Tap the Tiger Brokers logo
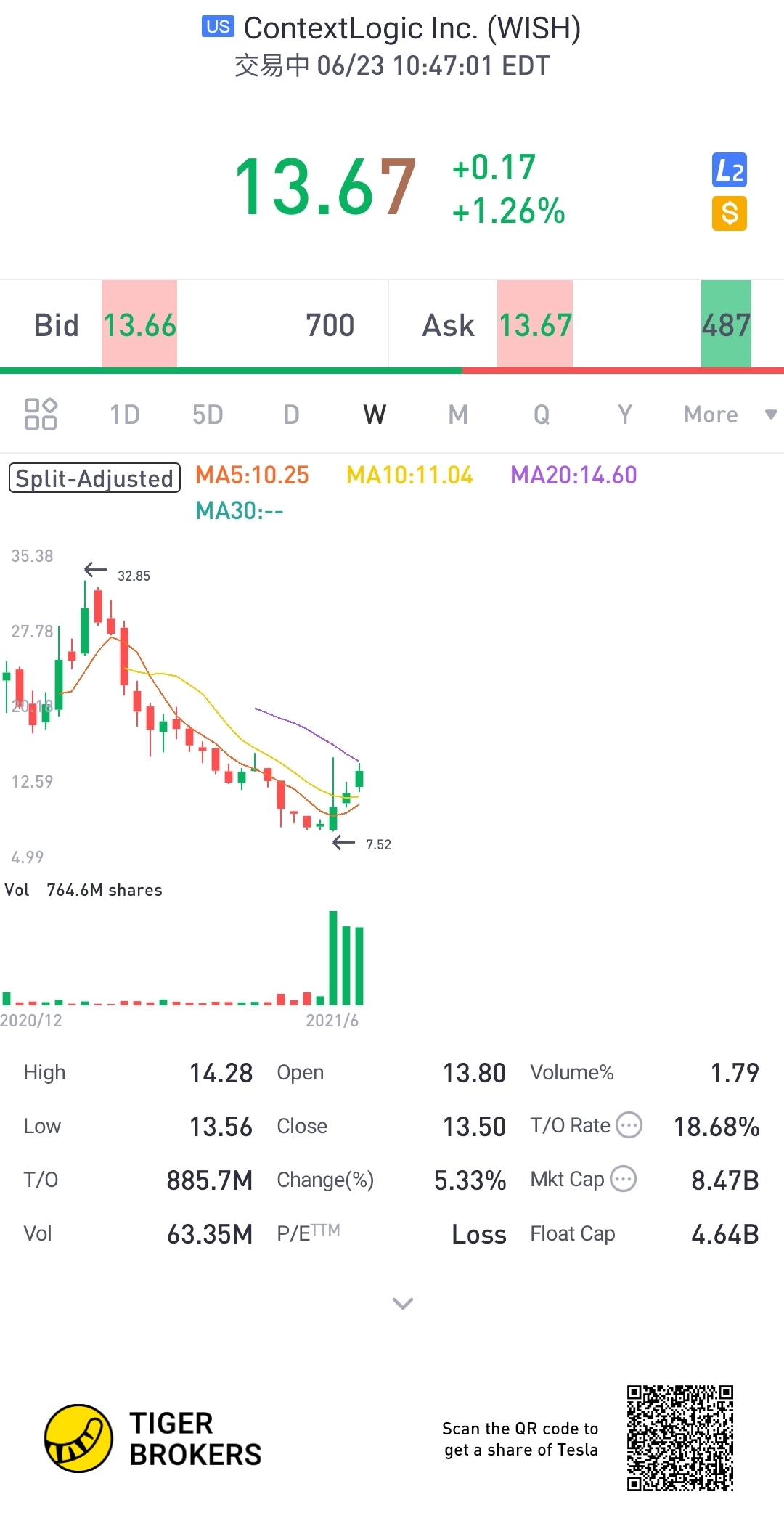This screenshot has height=1539, width=784. pyautogui.click(x=153, y=1438)
